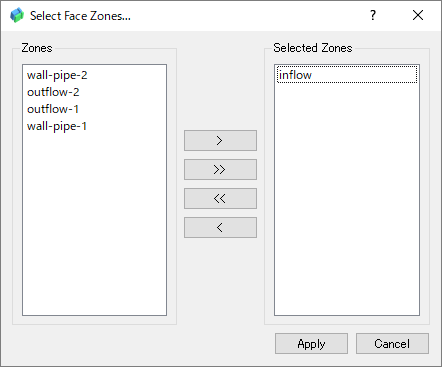Click the remove-selected-zone single left arrow button

pyautogui.click(x=220, y=227)
